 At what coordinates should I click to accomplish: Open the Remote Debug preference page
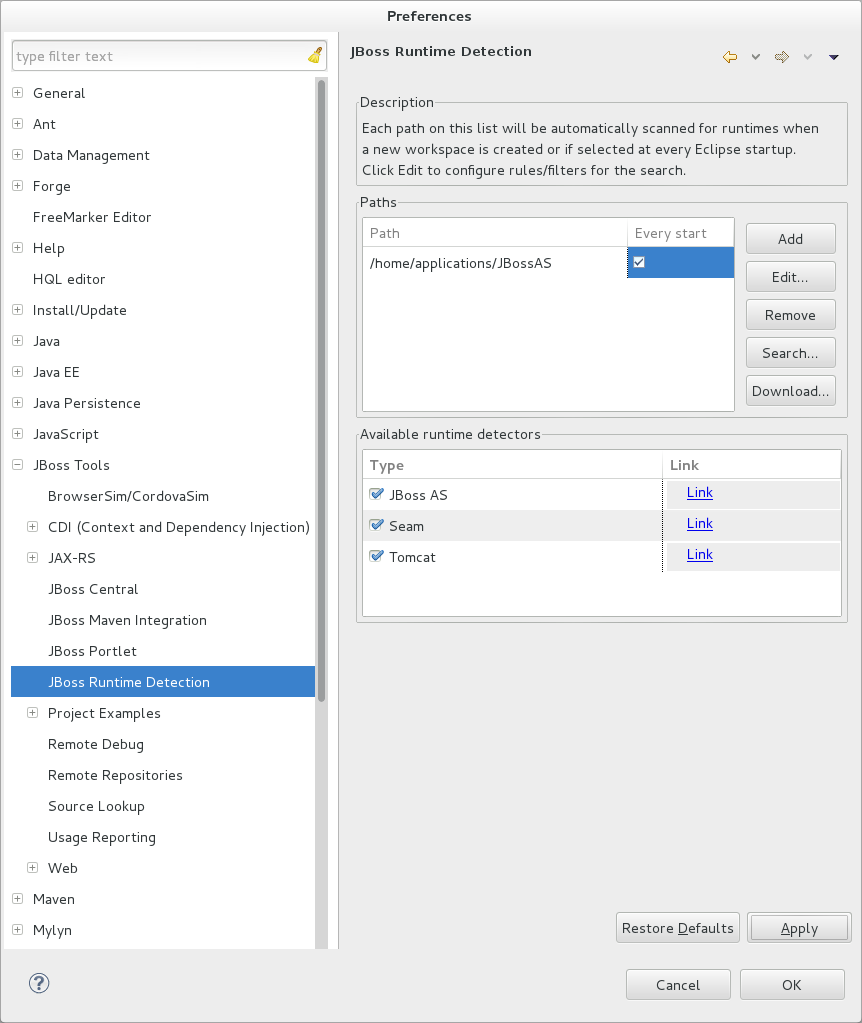coord(95,744)
